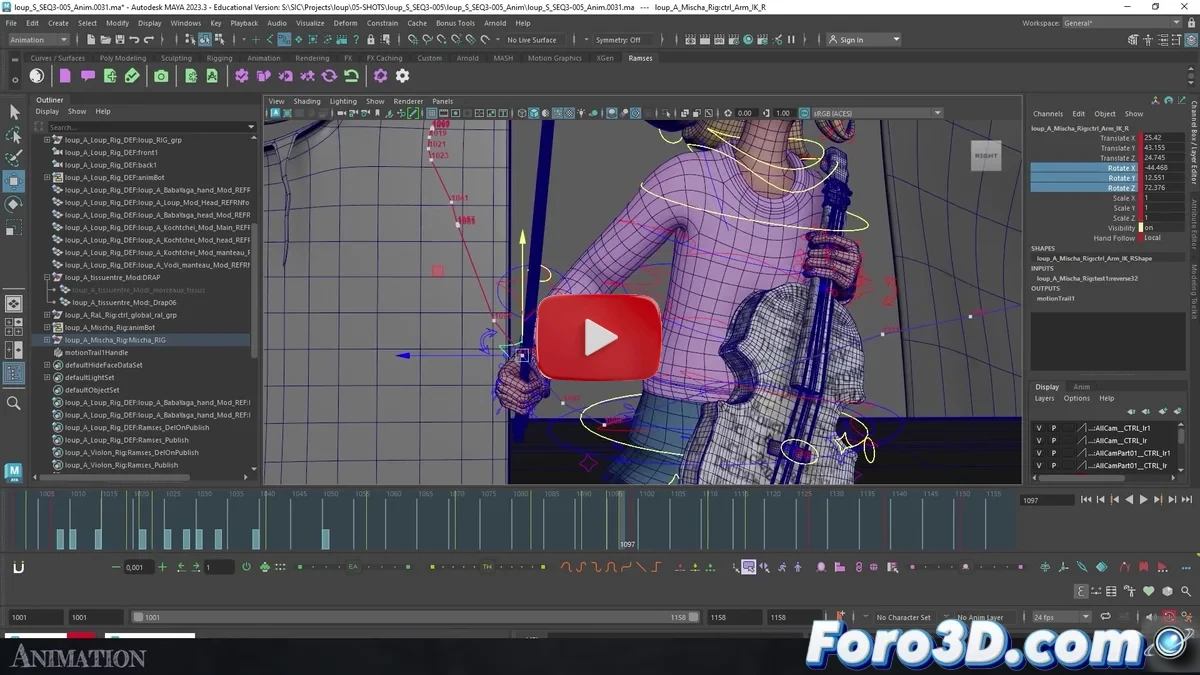Click the magnet toggle icon below timeline
Image resolution: width=1200 pixels, height=675 pixels.
[18, 567]
